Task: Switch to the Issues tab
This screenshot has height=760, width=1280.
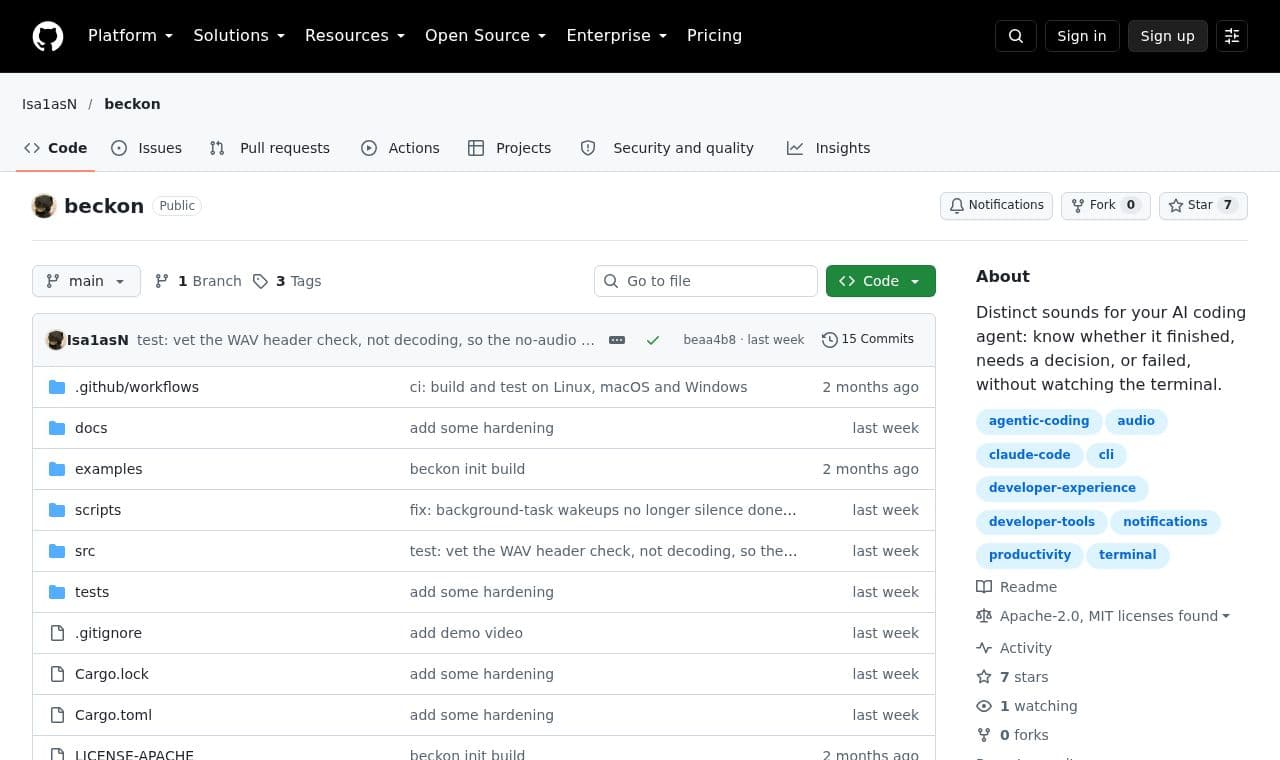Action: (146, 148)
